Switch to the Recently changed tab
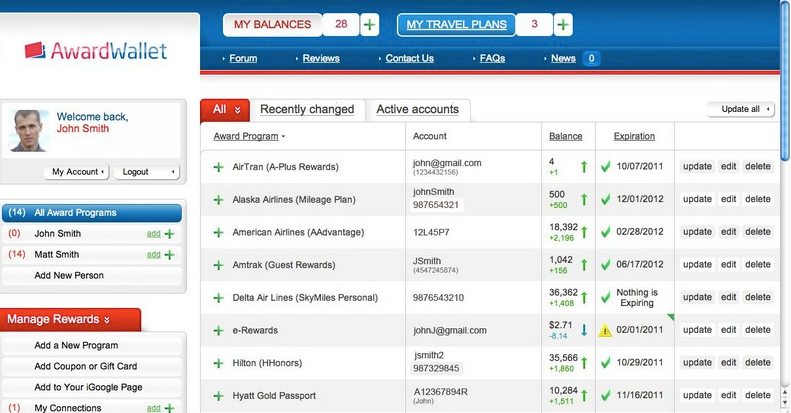 coord(307,110)
